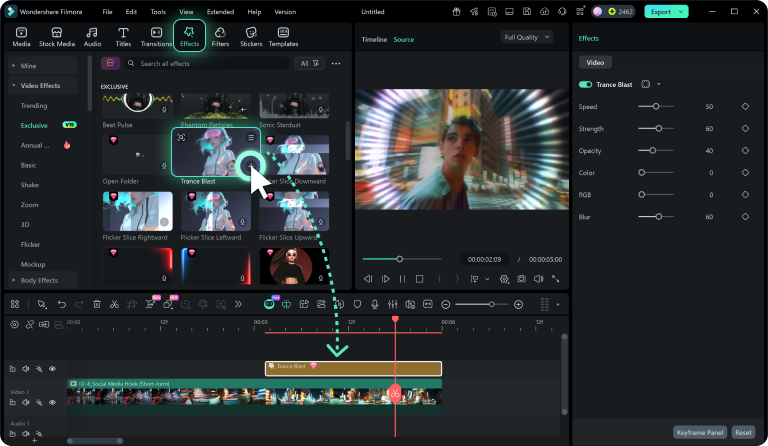
Task: Open the Titles tab
Action: click(x=123, y=37)
